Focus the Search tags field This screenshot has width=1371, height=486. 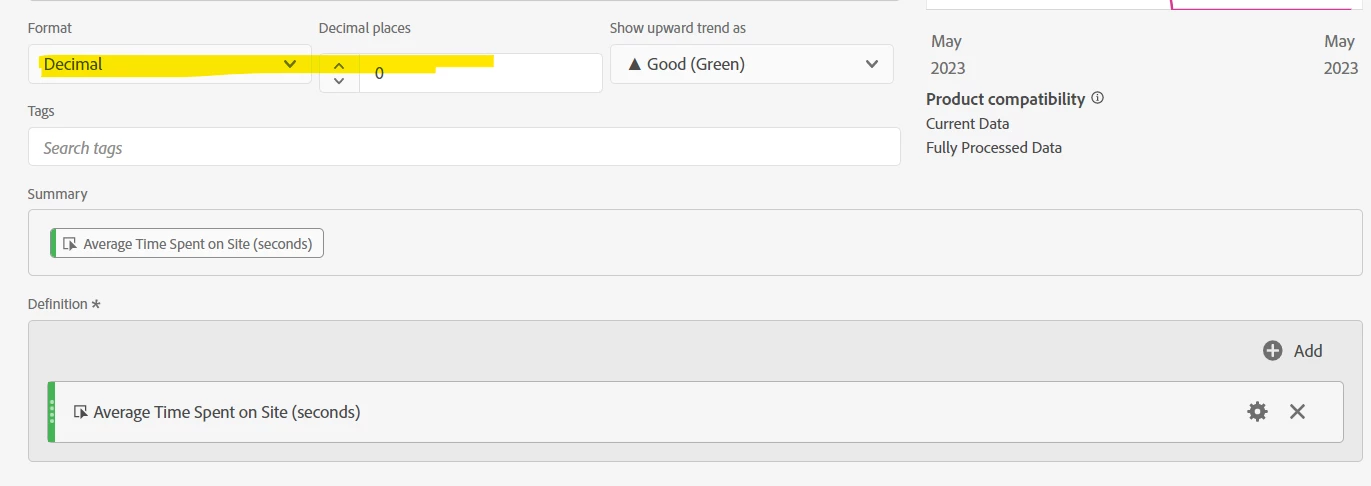point(464,148)
